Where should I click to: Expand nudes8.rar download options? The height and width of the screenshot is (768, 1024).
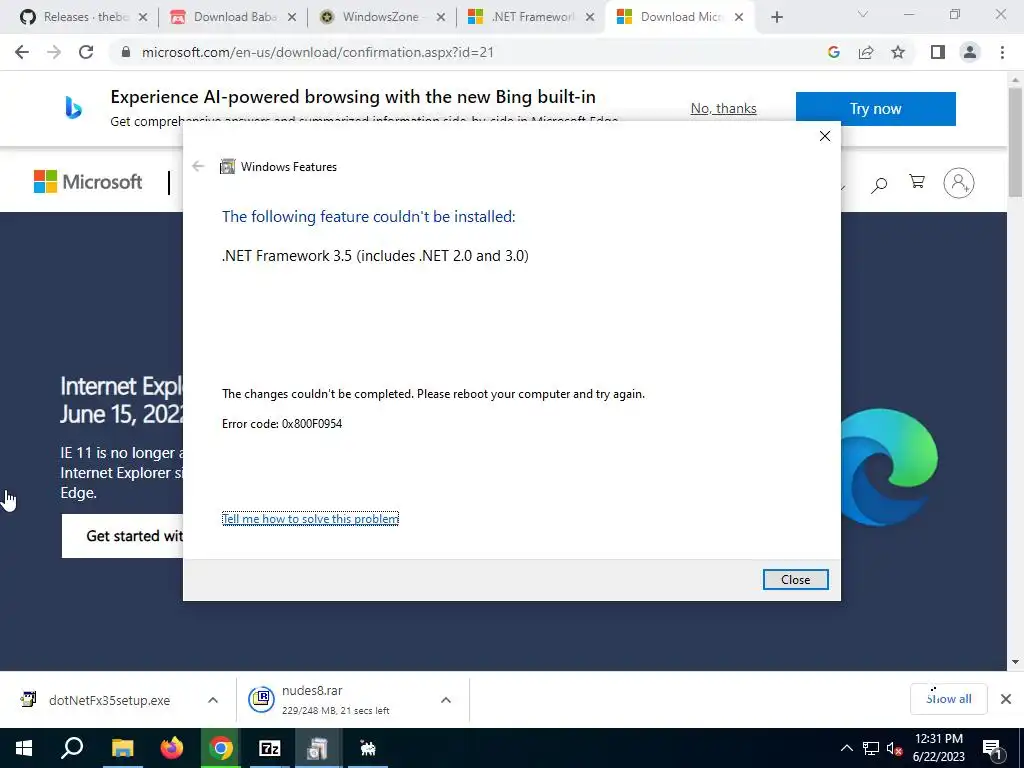click(446, 700)
